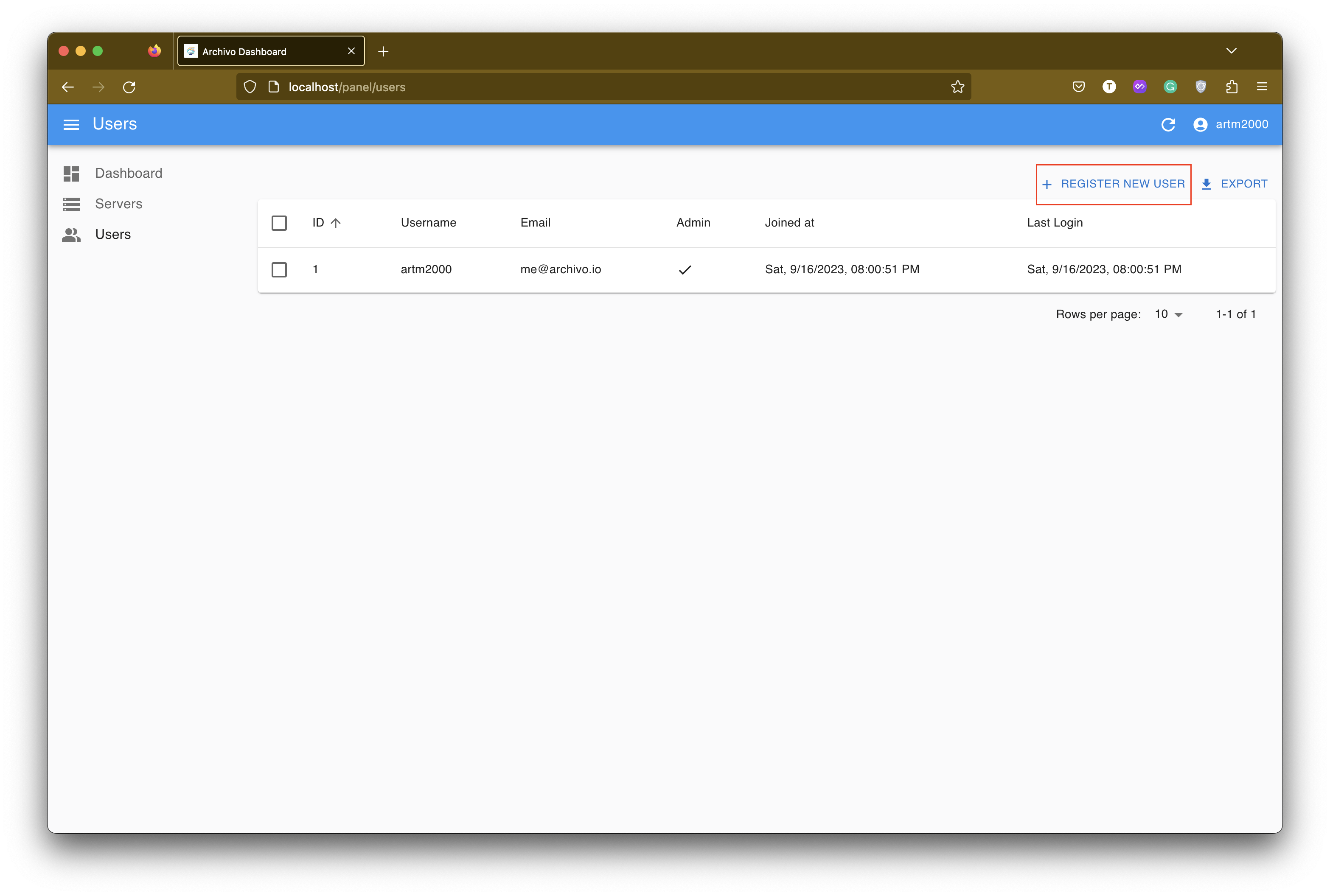
Task: Go back in browser history
Action: click(x=68, y=87)
